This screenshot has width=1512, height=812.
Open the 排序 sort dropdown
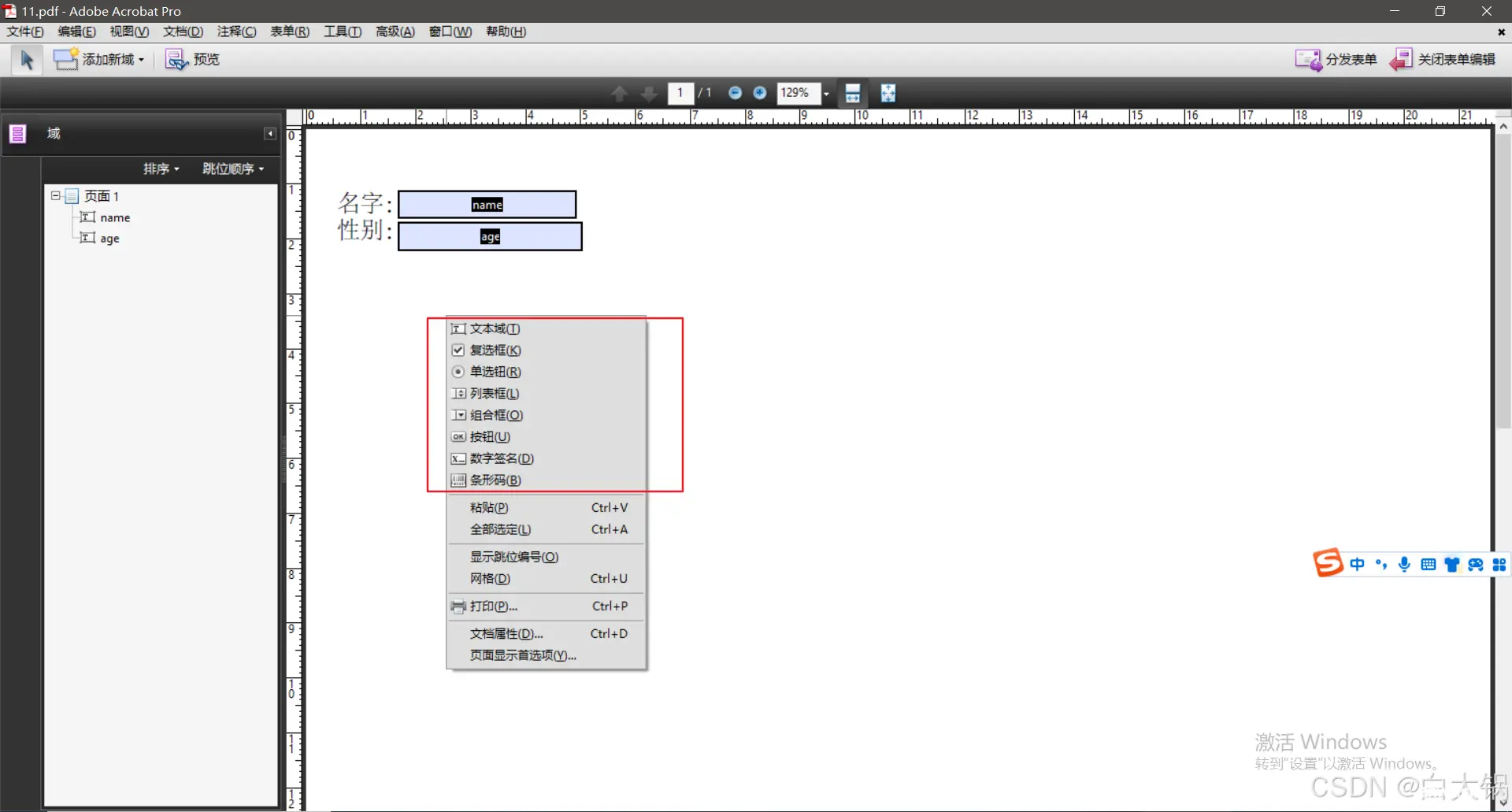pyautogui.click(x=161, y=169)
